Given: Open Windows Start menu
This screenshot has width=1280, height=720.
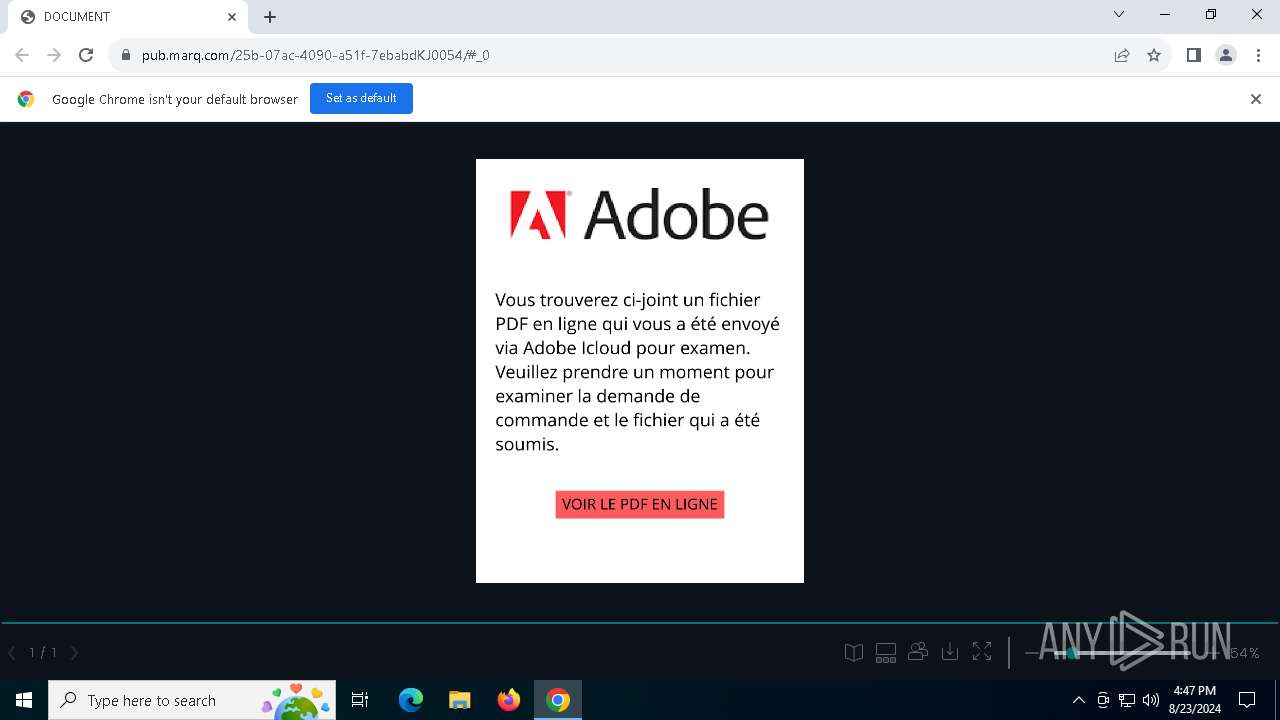Looking at the screenshot, I should 24,700.
